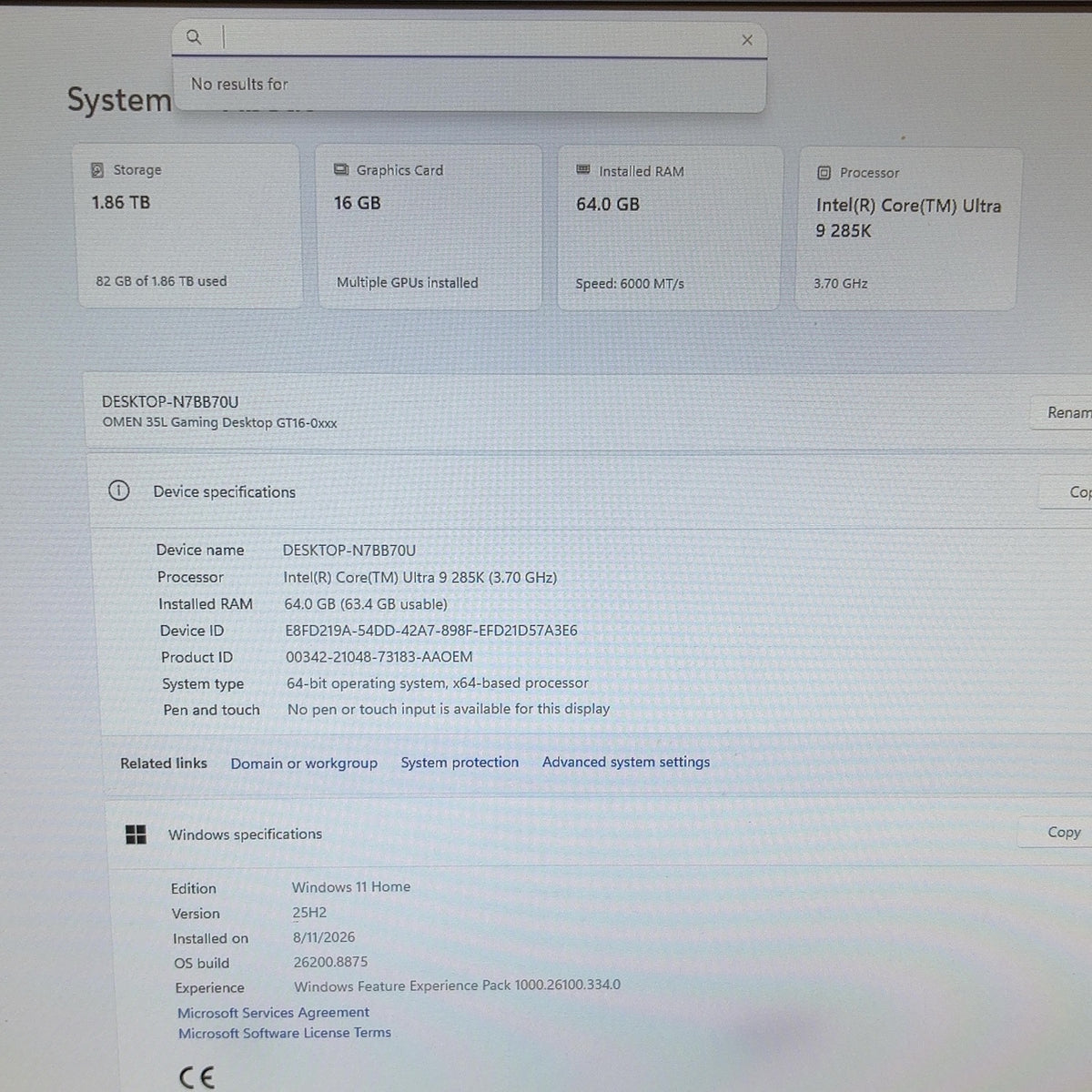Open Microsoft Services Agreement link
The height and width of the screenshot is (1092, 1092).
[273, 1013]
